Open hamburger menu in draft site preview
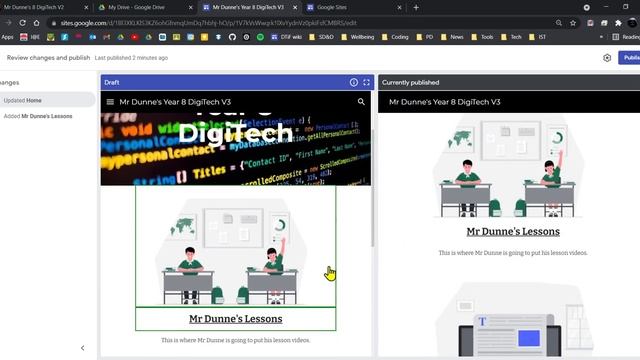Image resolution: width=640 pixels, height=360 pixels. point(110,102)
